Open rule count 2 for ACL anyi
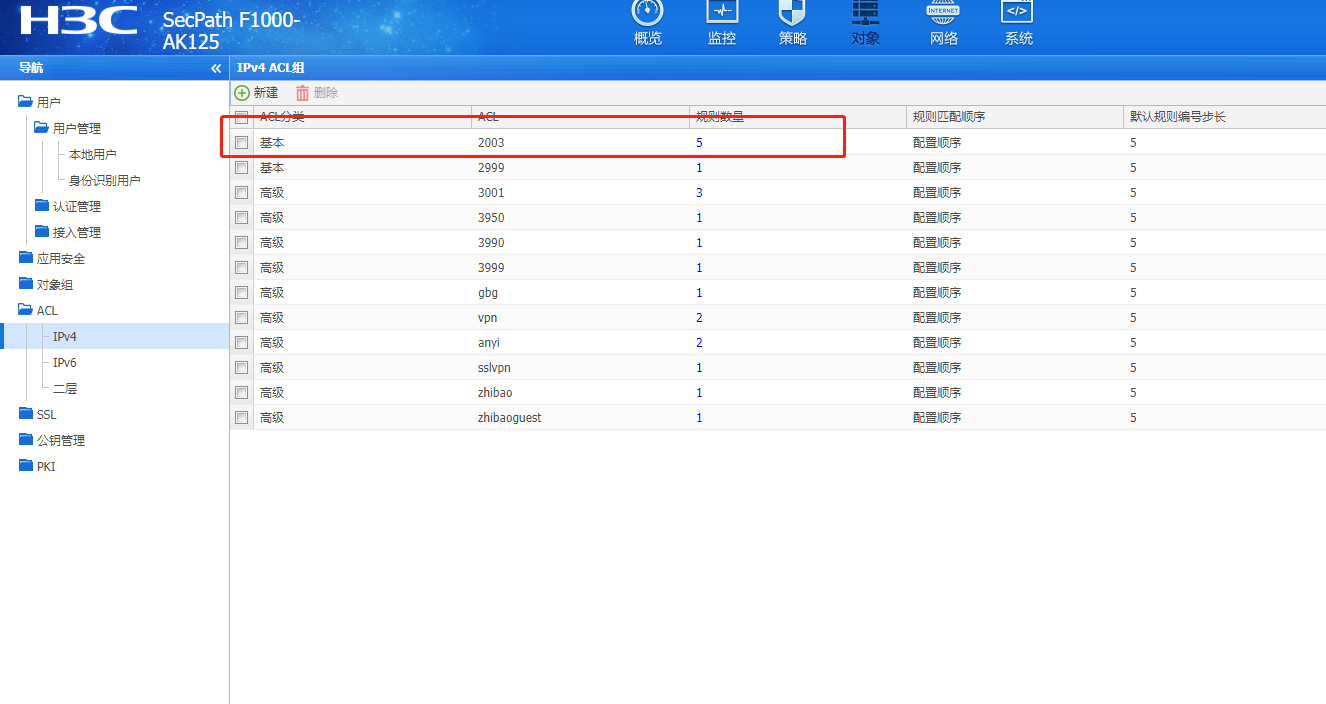 [700, 343]
